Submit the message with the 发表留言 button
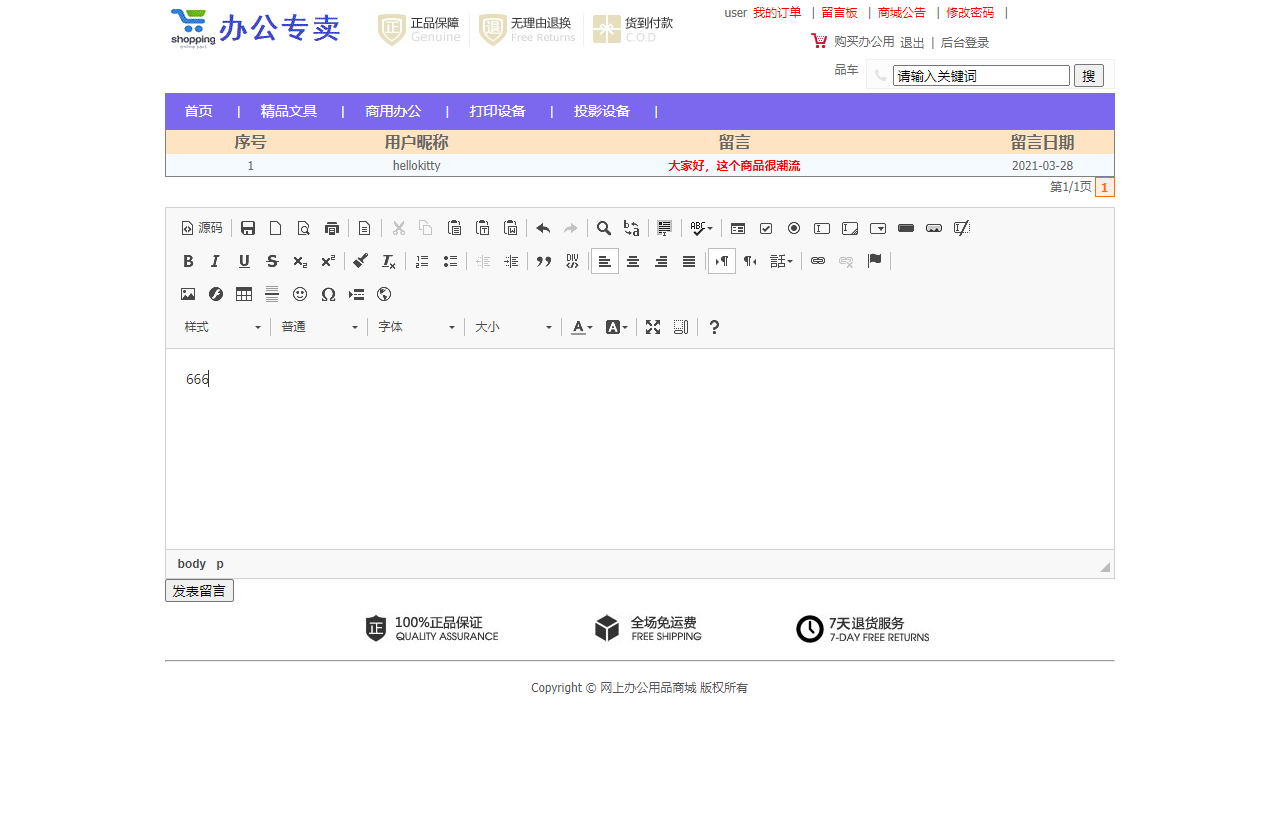Viewport: 1287px width, 833px height. [199, 590]
